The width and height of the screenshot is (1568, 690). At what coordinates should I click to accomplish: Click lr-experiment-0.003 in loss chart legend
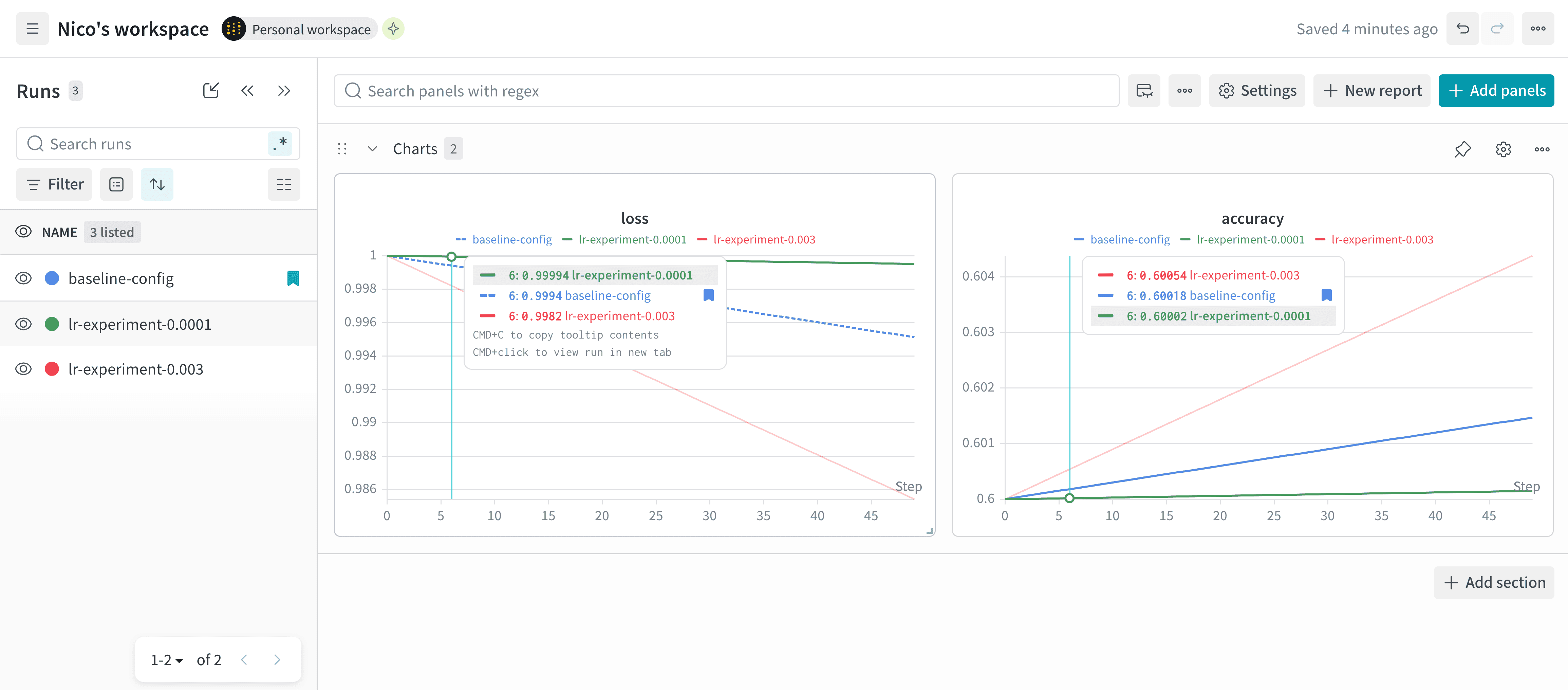point(756,239)
